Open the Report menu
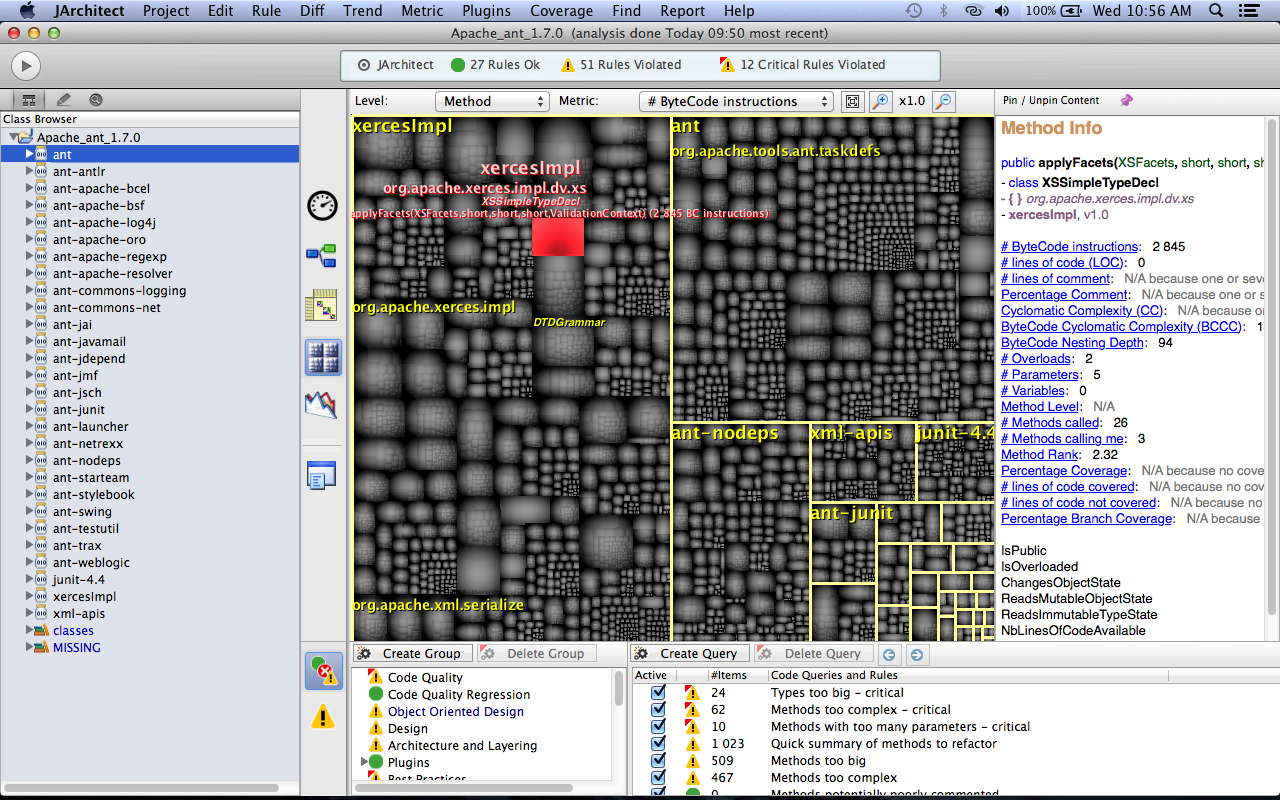This screenshot has height=800, width=1280. click(x=682, y=11)
